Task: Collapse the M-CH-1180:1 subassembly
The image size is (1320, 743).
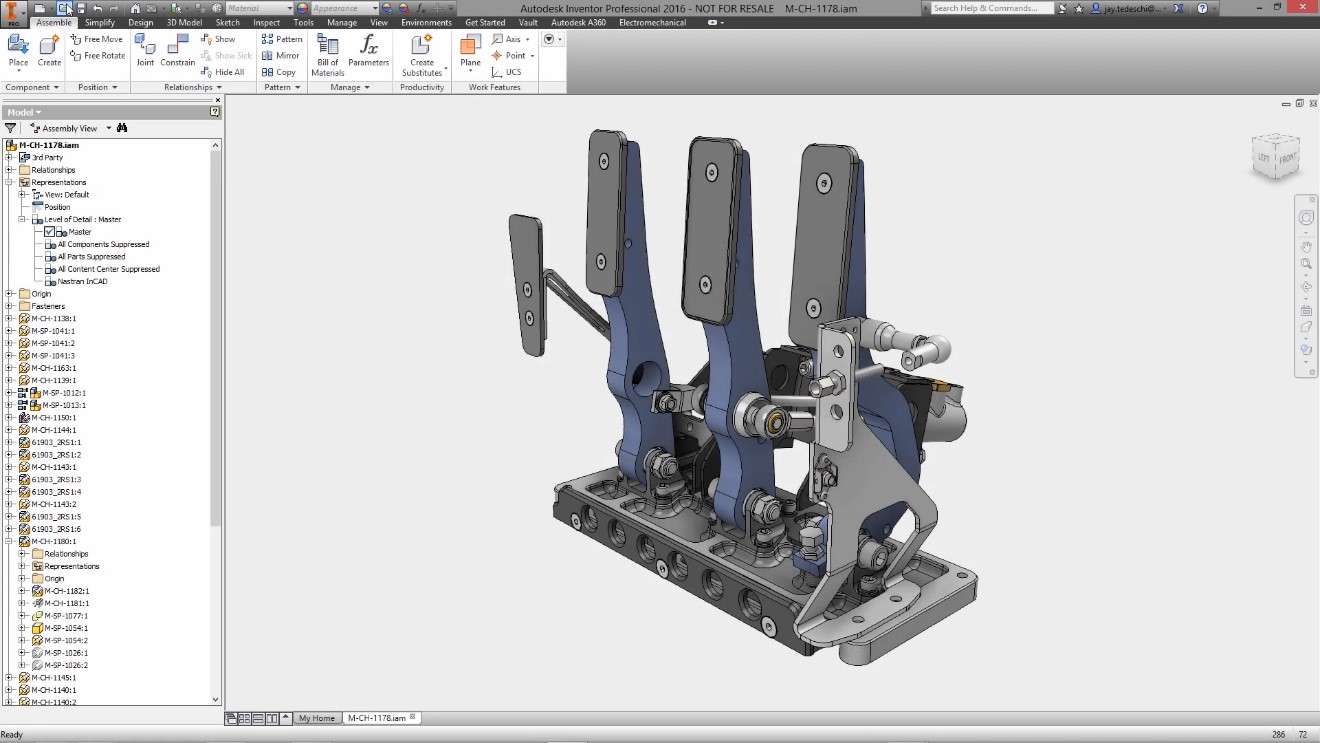Action: (10, 541)
